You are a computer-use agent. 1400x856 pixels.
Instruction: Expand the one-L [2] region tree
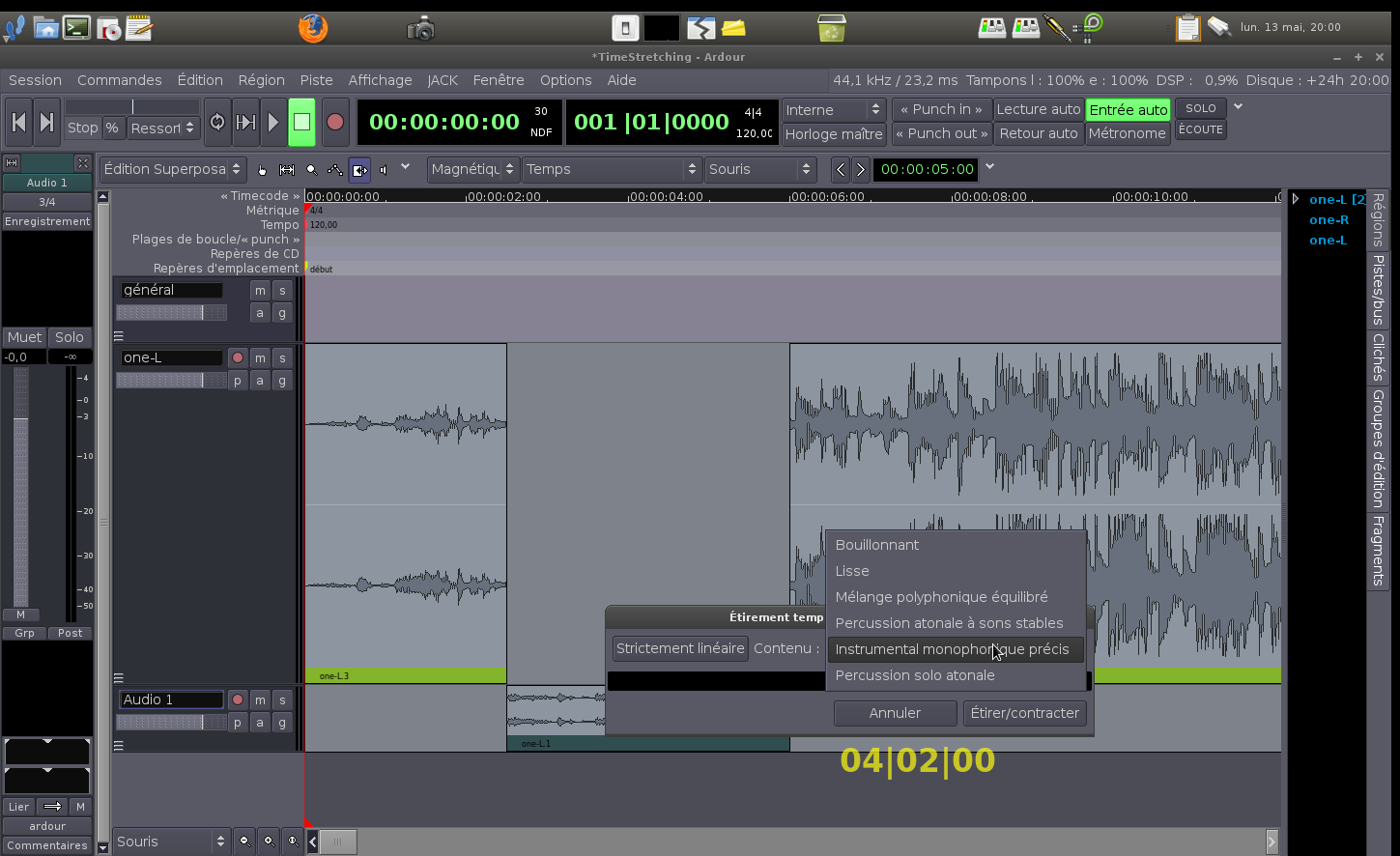point(1296,199)
